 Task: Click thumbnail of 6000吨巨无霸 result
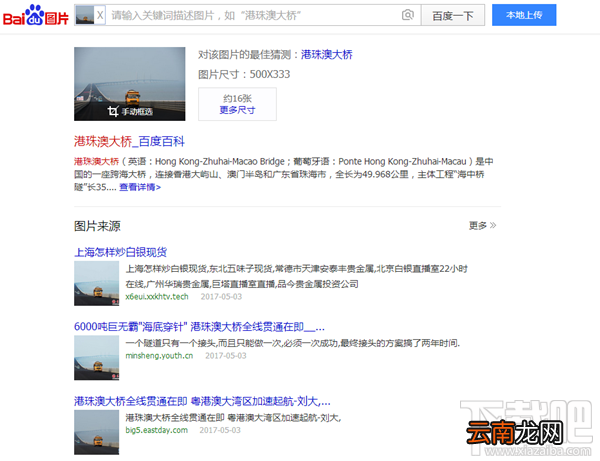(96, 358)
